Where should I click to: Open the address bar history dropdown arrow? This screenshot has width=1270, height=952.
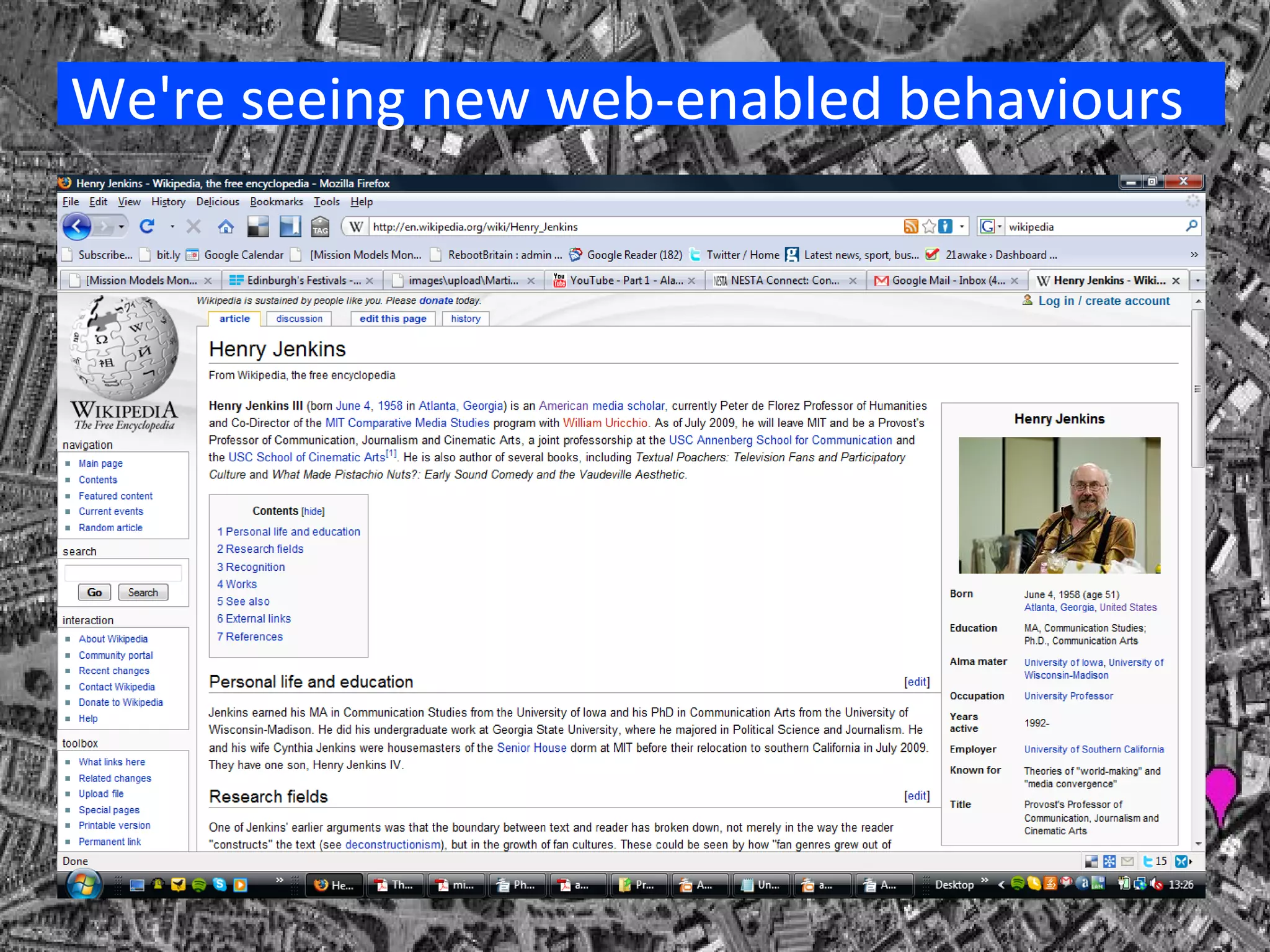pos(962,227)
